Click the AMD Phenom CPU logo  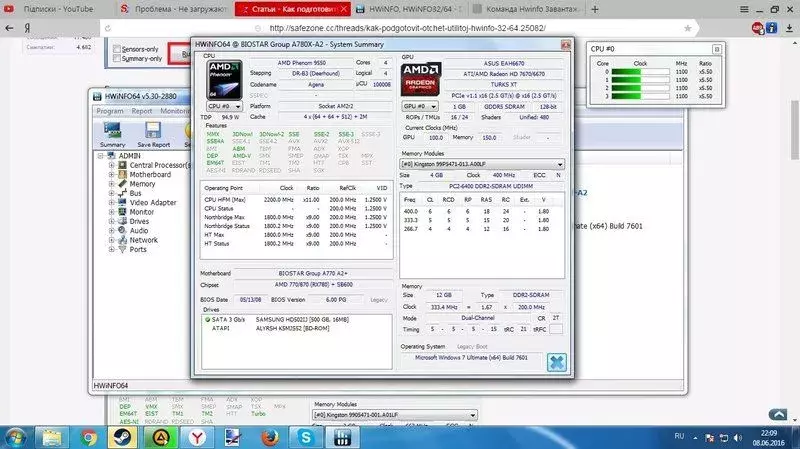click(x=224, y=80)
